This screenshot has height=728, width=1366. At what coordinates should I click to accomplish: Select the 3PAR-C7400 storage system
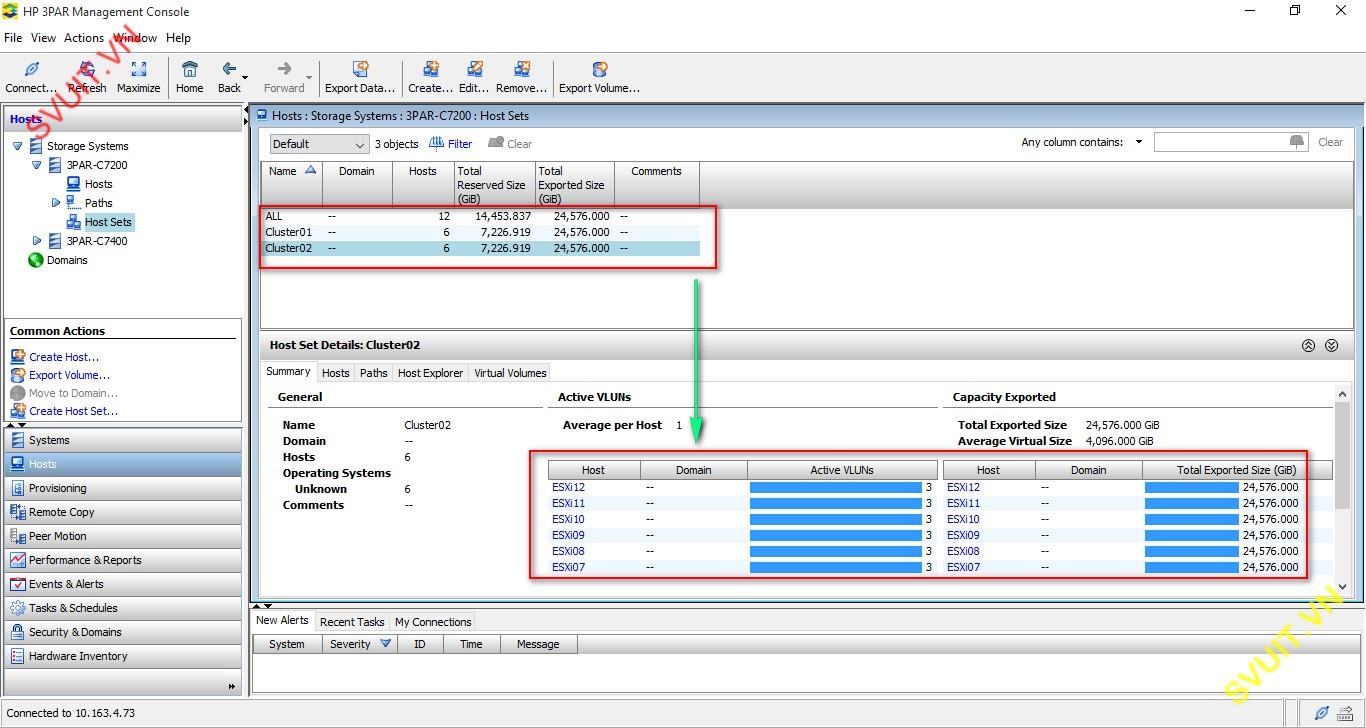pyautogui.click(x=97, y=241)
